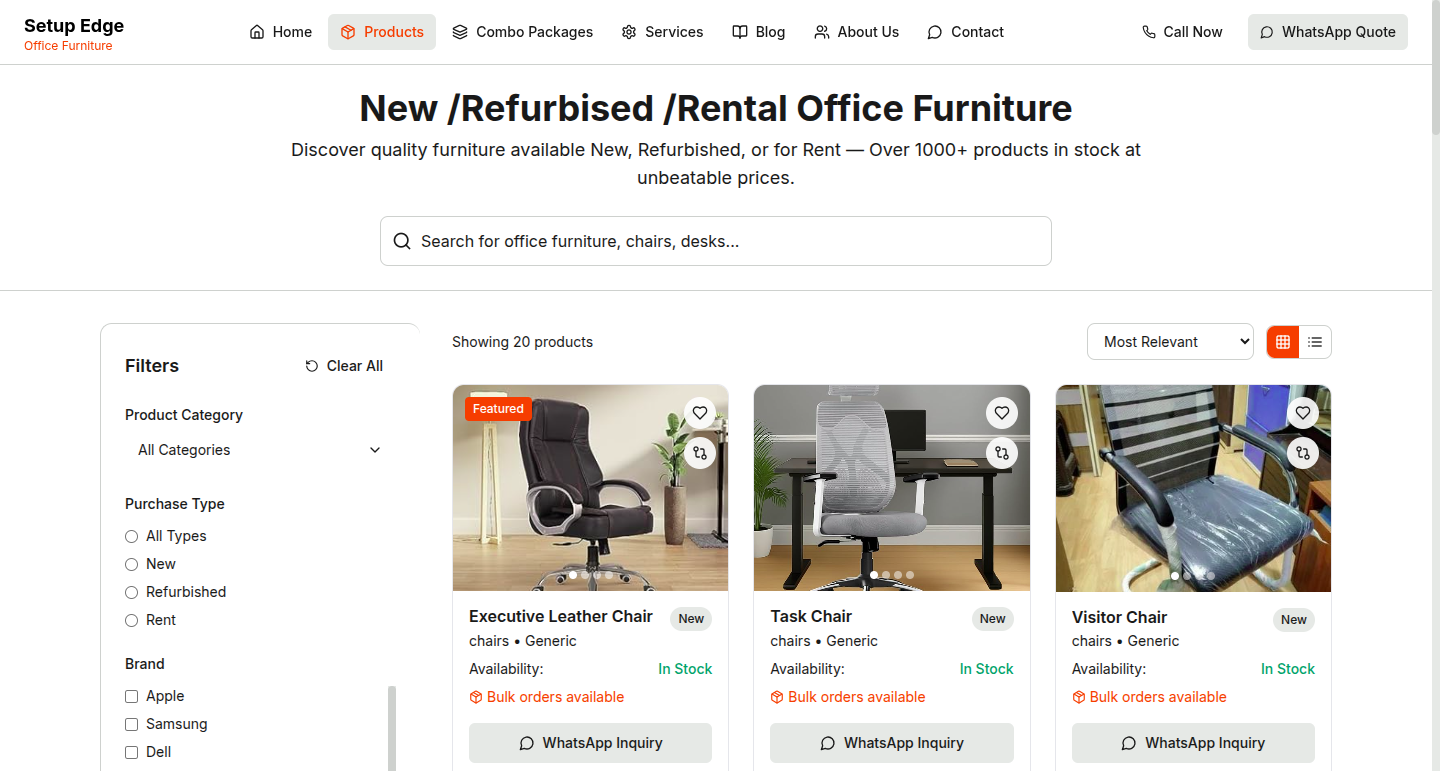This screenshot has width=1440, height=771.
Task: Click compare icon on Visitor Chair card
Action: coord(1303,453)
